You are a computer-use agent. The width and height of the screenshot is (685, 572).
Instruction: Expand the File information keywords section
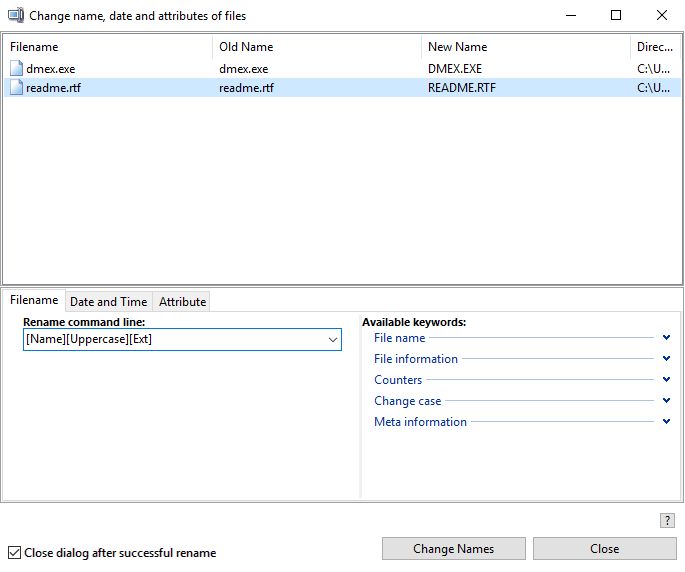pos(666,359)
